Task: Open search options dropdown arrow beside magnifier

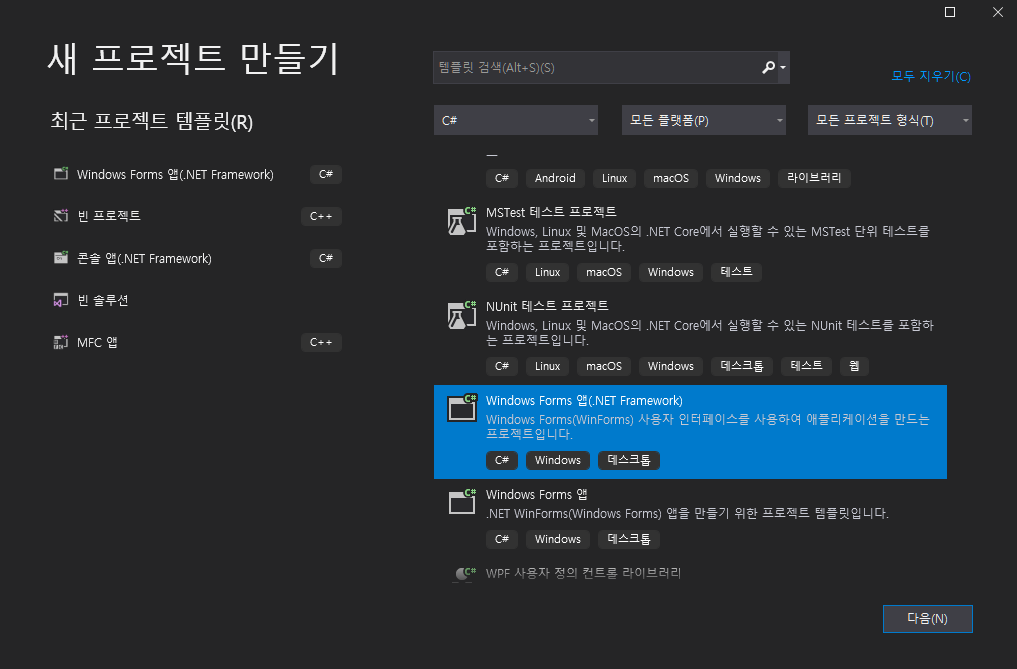Action: pyautogui.click(x=783, y=67)
